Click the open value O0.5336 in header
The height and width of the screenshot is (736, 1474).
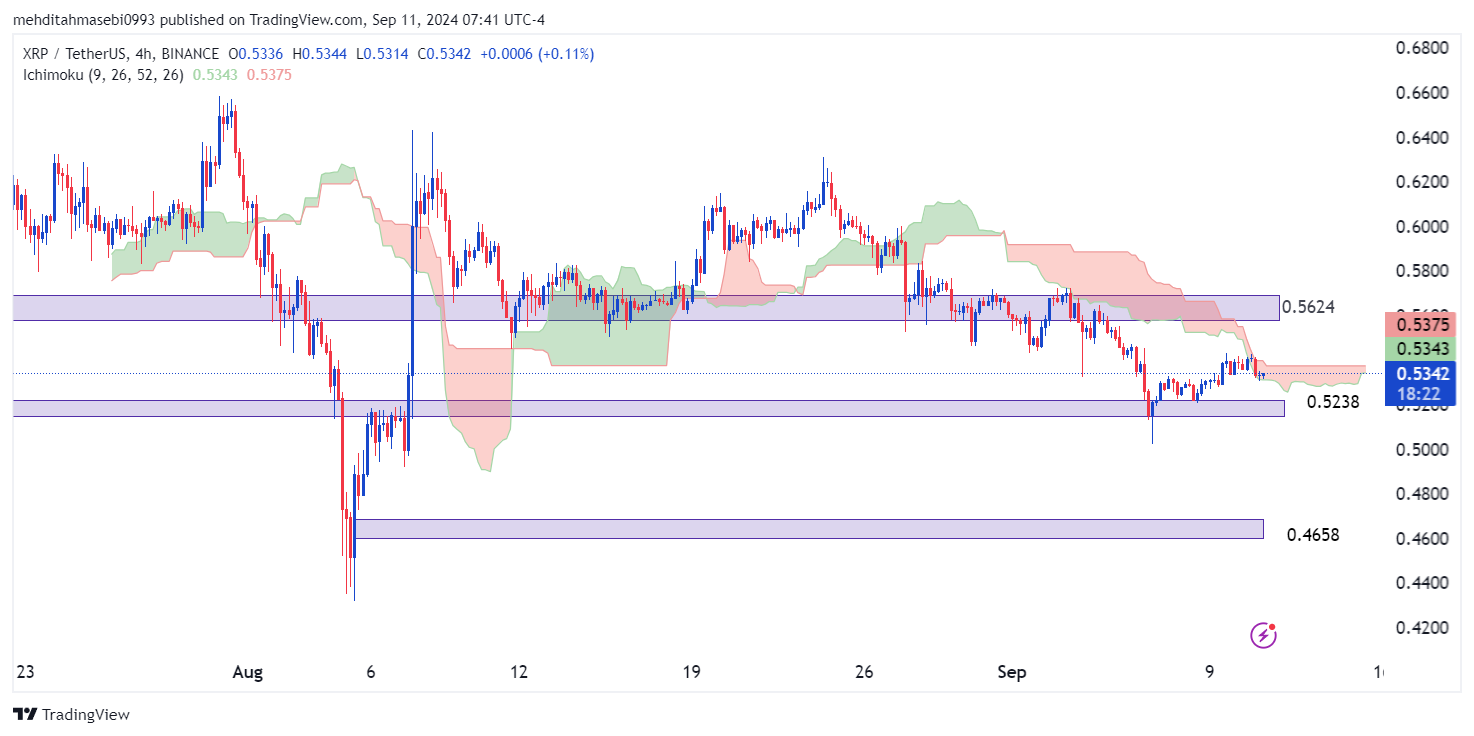pos(255,54)
